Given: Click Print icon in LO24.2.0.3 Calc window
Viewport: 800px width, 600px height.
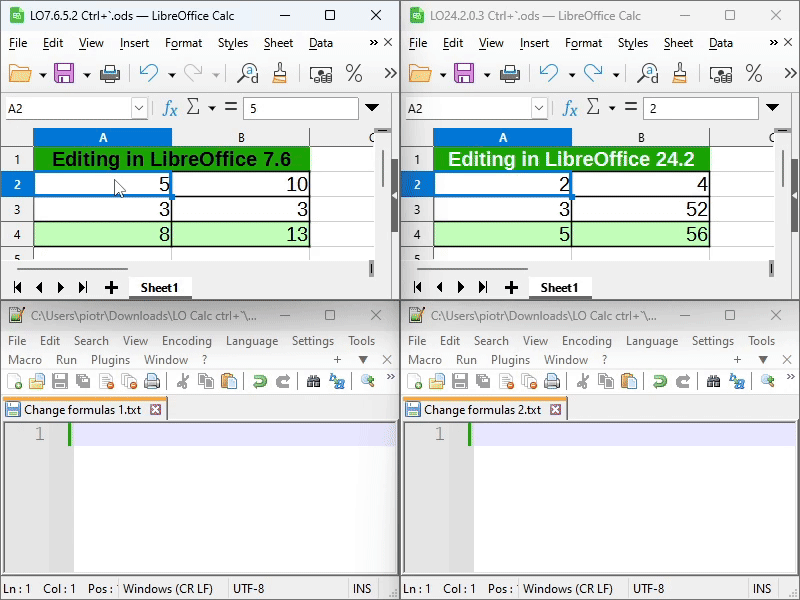Looking at the screenshot, I should [510, 74].
